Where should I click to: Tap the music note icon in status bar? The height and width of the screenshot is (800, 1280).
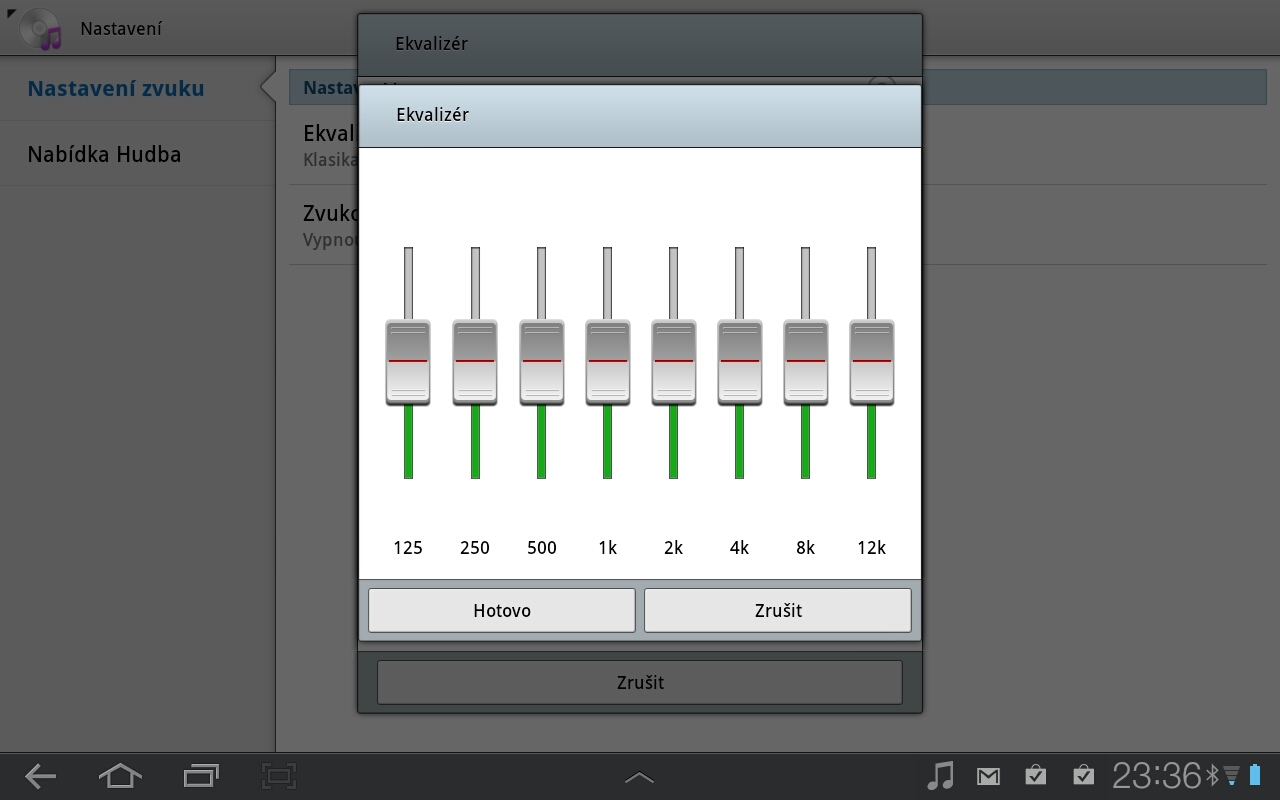[x=941, y=775]
